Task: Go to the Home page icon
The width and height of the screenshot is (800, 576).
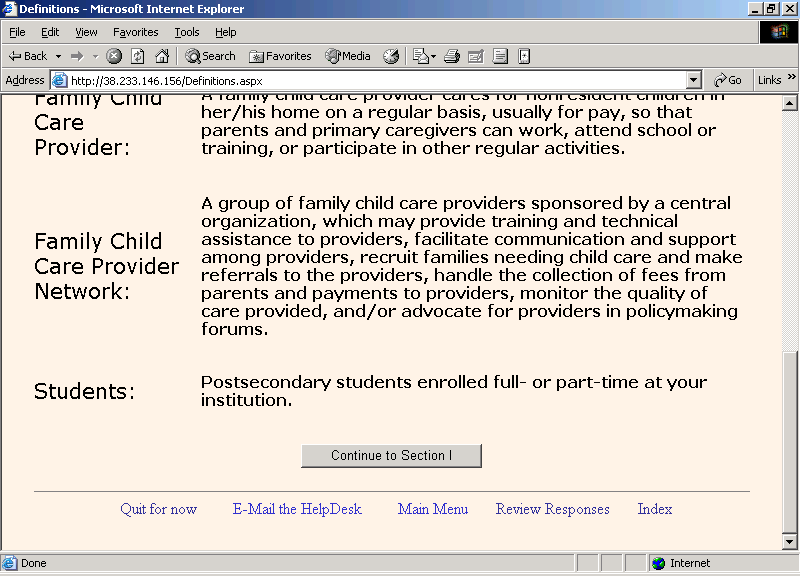Action: click(161, 56)
